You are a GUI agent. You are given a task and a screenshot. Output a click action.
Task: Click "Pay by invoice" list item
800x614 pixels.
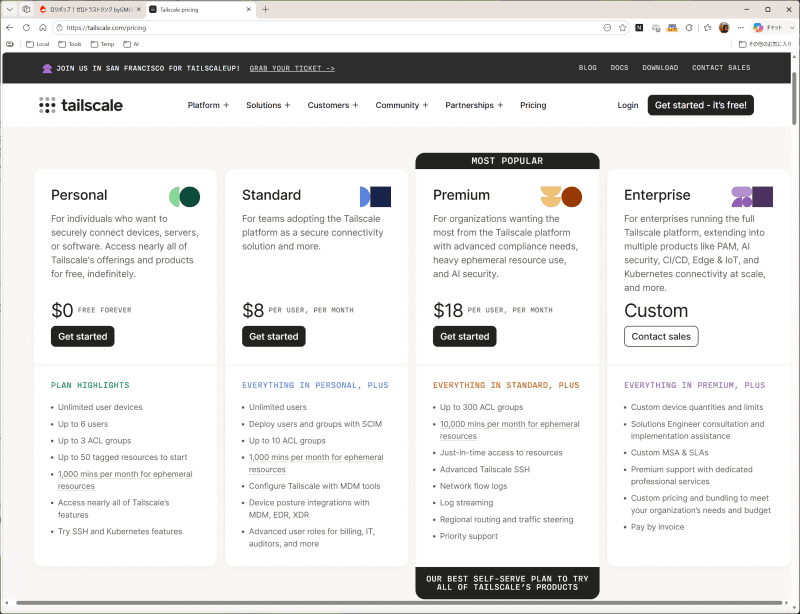(x=657, y=527)
